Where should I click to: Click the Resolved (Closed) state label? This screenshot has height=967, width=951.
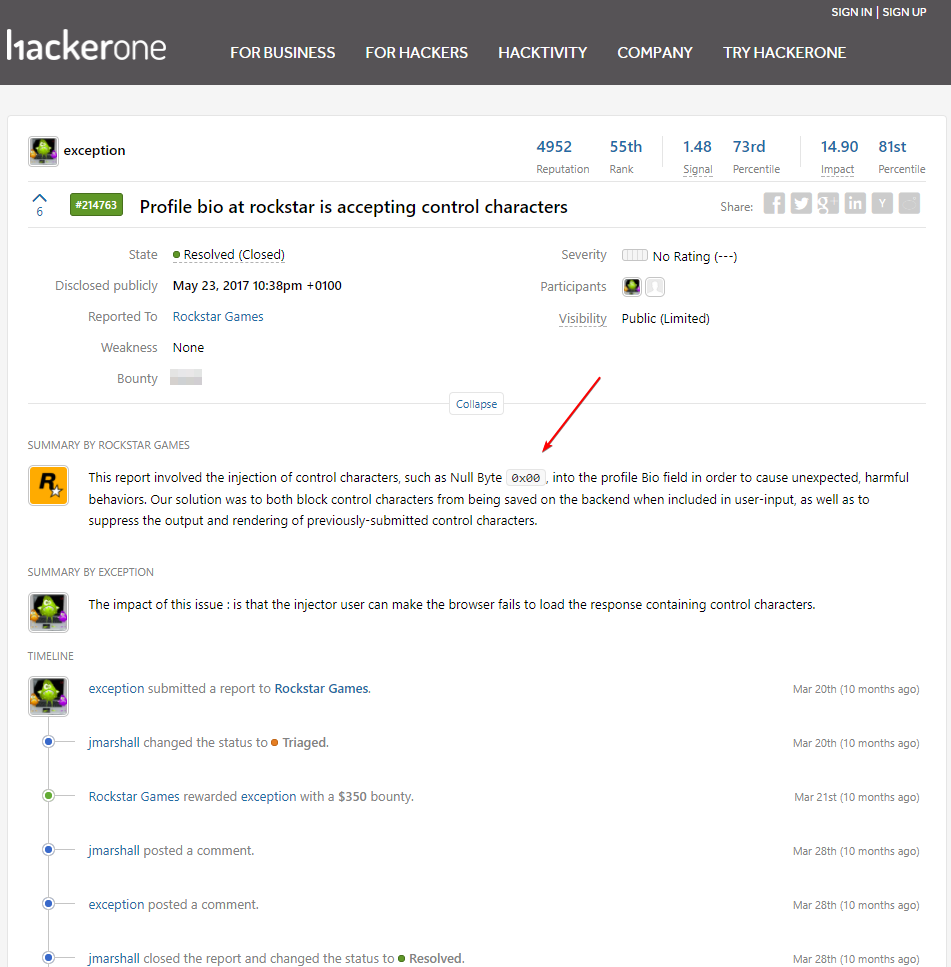(229, 255)
